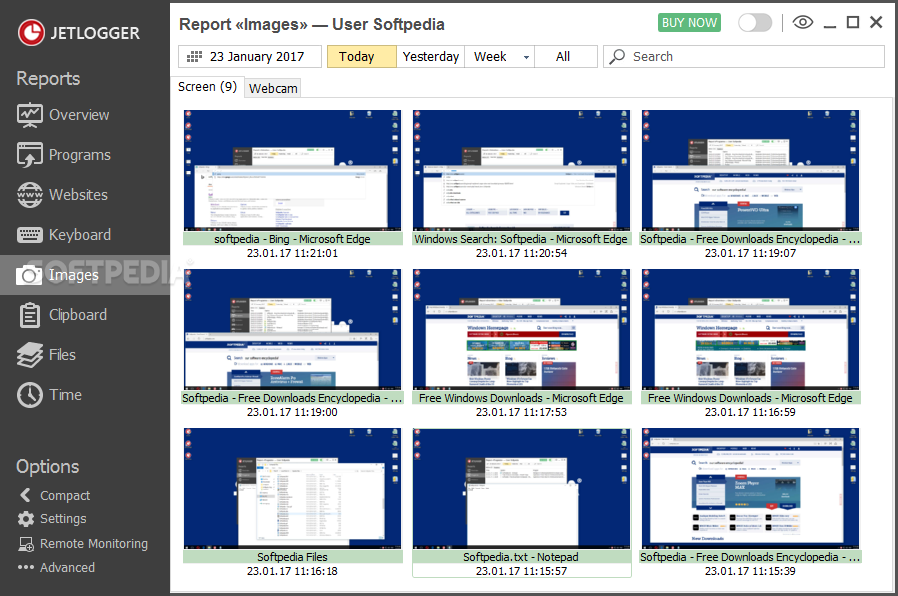The image size is (898, 596).
Task: Open the 11:17:53 Free Windows Downloads thumbnail
Action: [521, 329]
